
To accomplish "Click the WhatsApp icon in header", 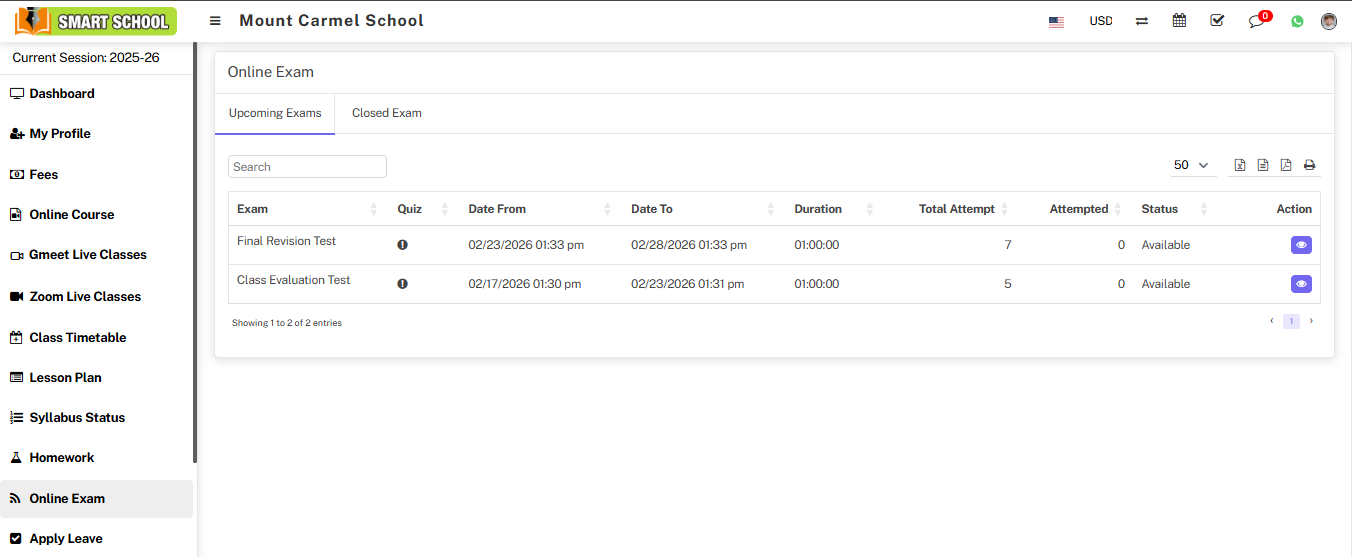I will pyautogui.click(x=1297, y=21).
